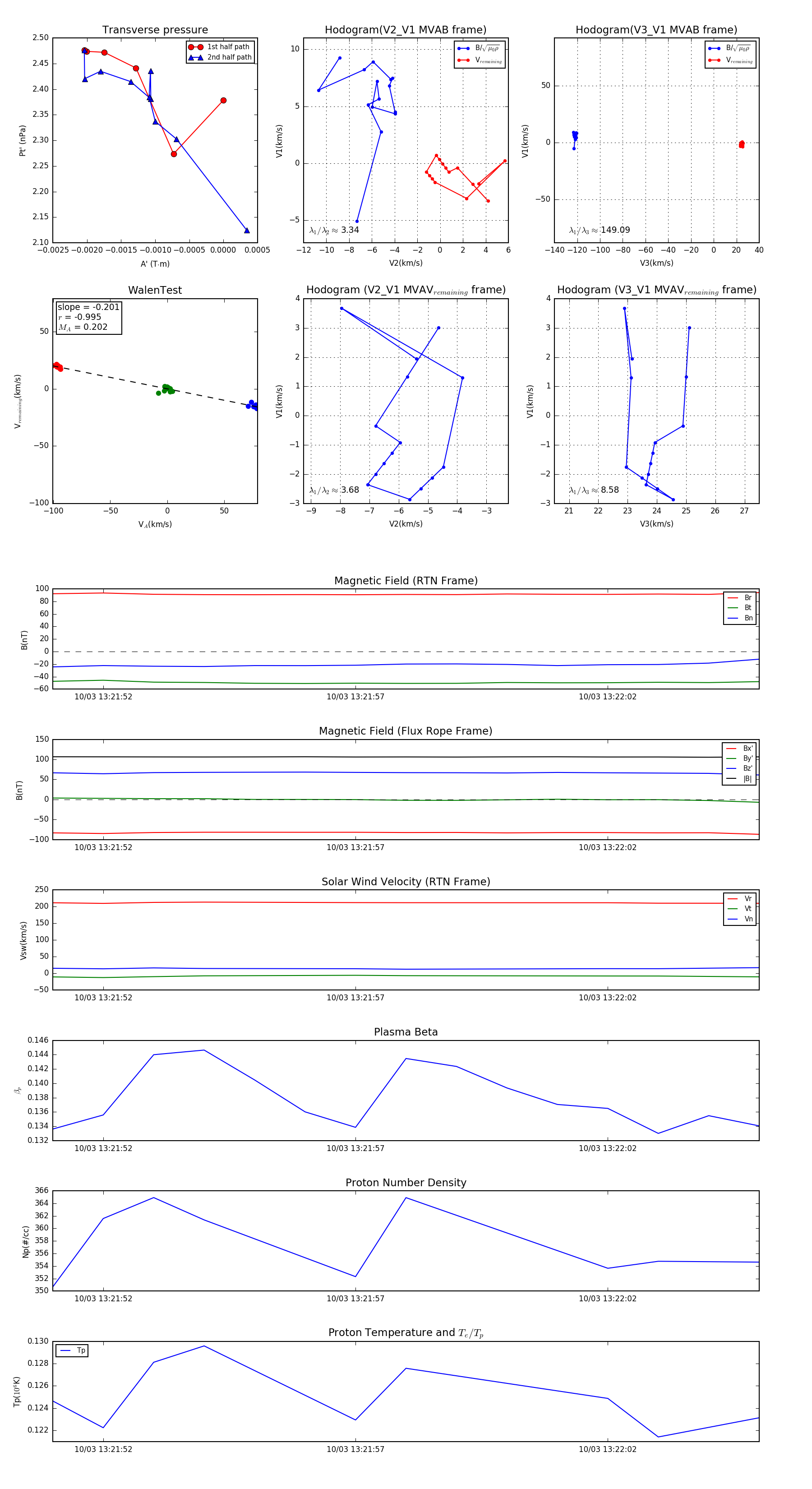Click the blue B/√μ₀ρ legend marker in V2_V1 MVAB hodogram

point(463,49)
